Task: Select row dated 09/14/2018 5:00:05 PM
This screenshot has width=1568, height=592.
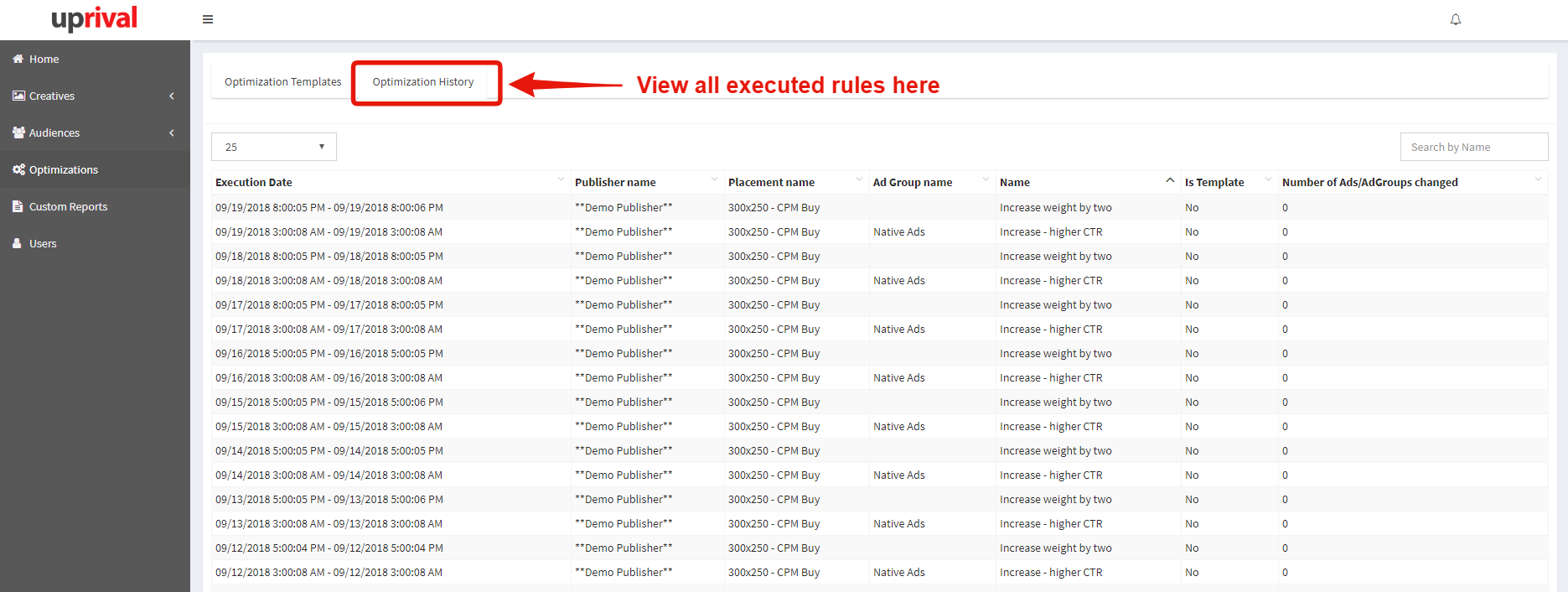Action: click(x=880, y=450)
